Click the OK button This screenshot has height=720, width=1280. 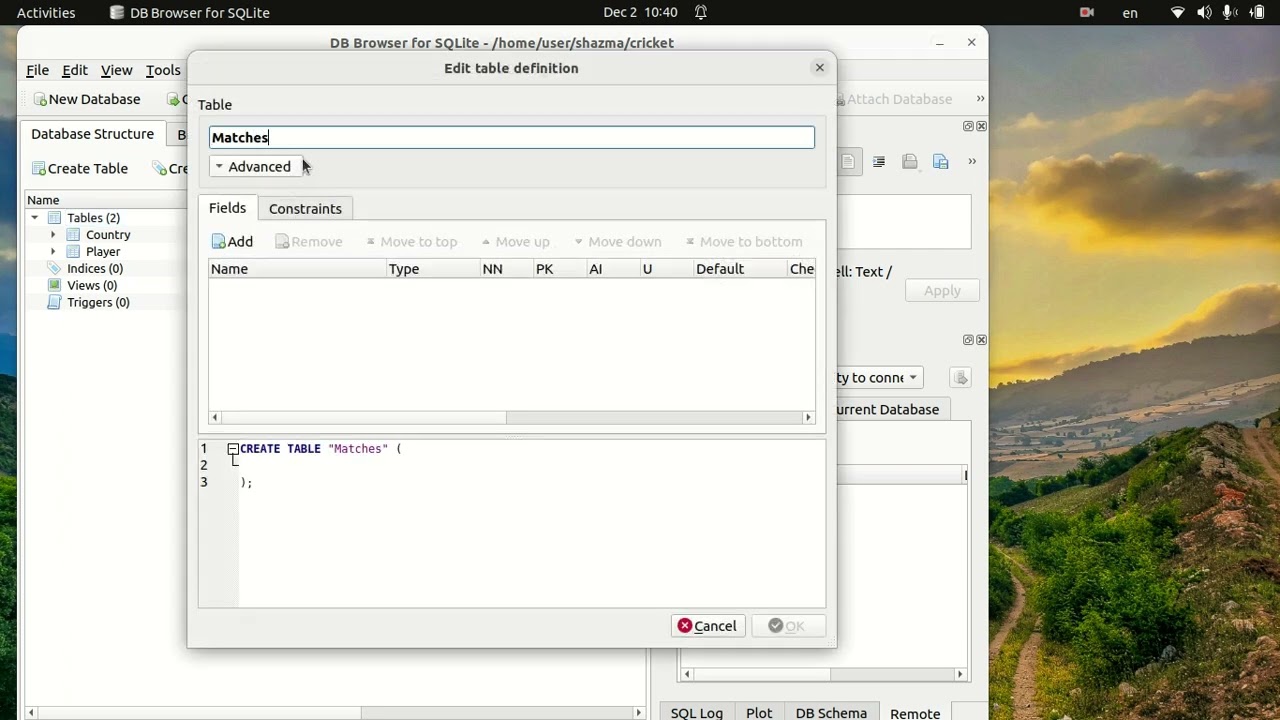(x=788, y=626)
